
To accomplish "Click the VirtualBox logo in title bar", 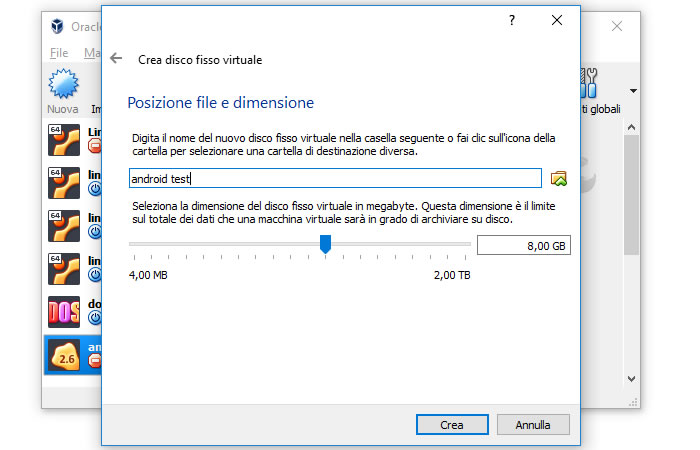I will point(57,26).
